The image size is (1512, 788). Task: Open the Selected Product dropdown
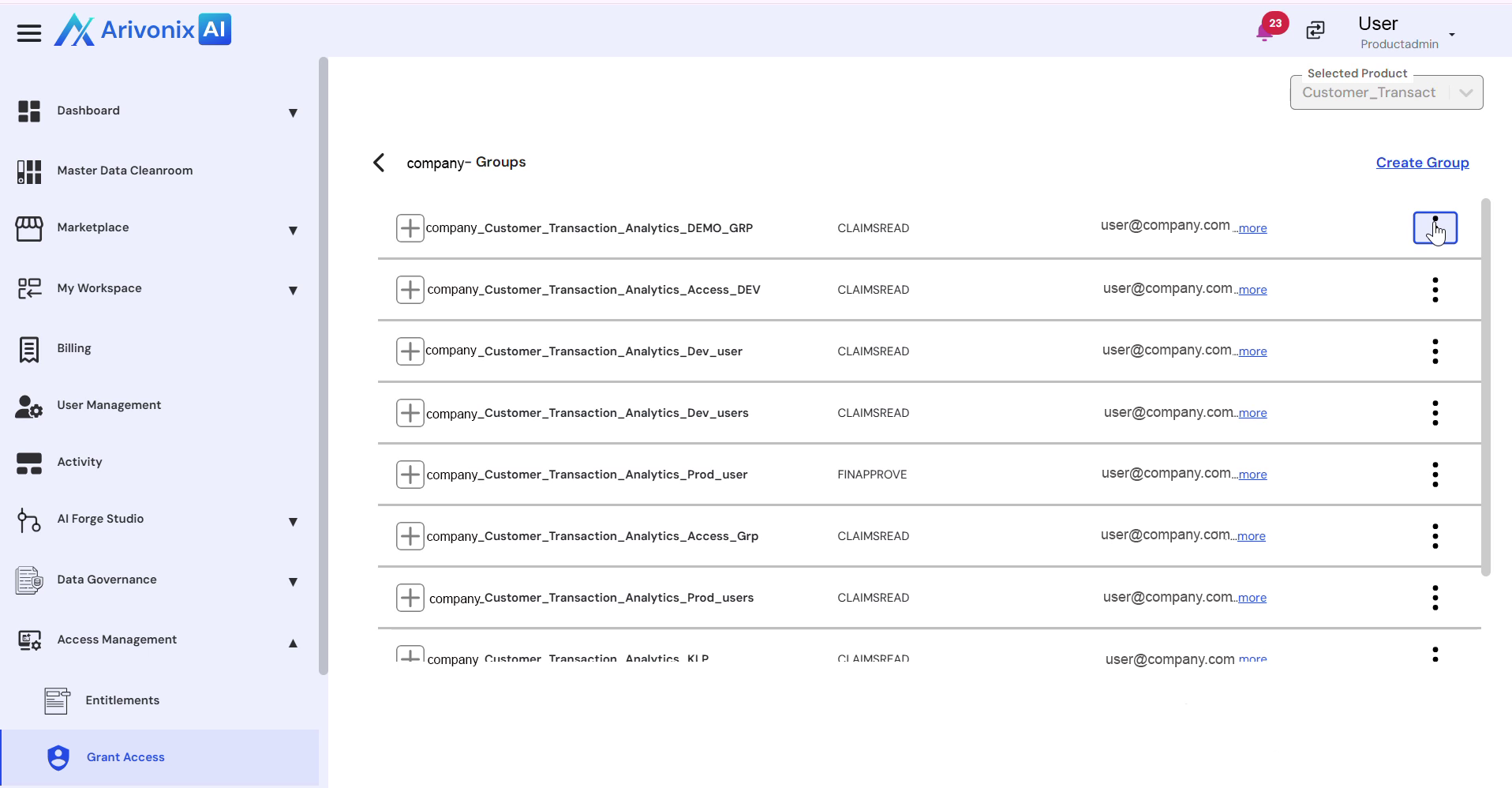coord(1465,93)
